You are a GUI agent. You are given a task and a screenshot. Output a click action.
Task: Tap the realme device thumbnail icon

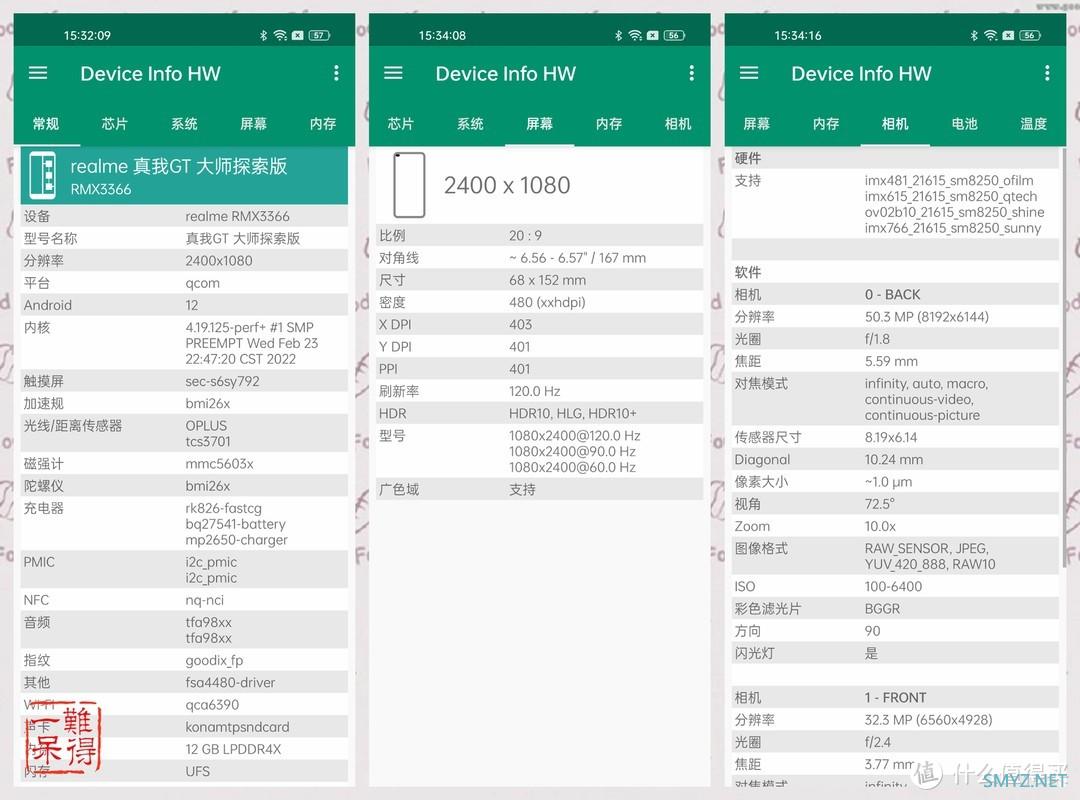tap(43, 175)
